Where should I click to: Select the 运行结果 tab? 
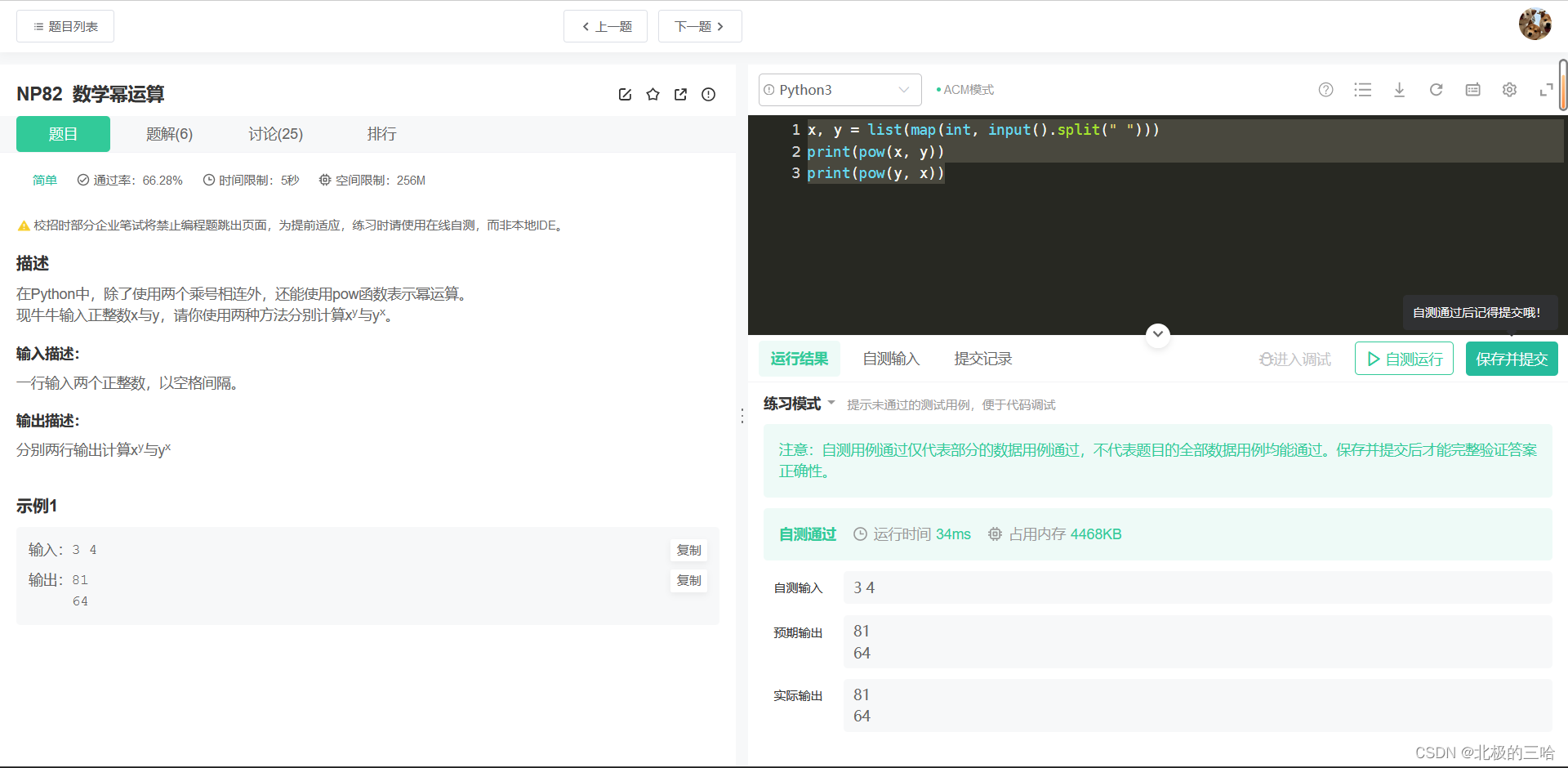pyautogui.click(x=799, y=359)
